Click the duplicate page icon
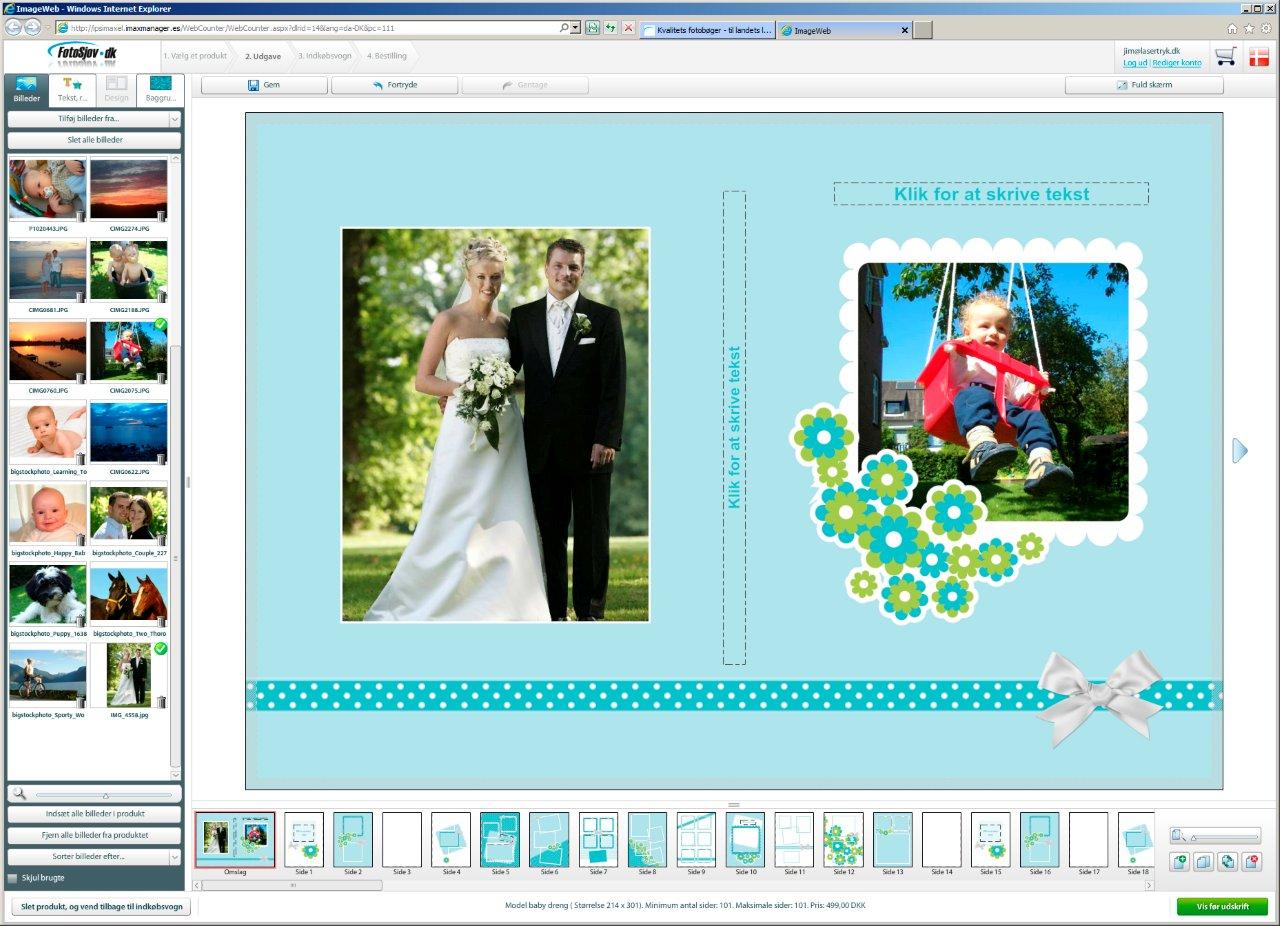 (1204, 861)
